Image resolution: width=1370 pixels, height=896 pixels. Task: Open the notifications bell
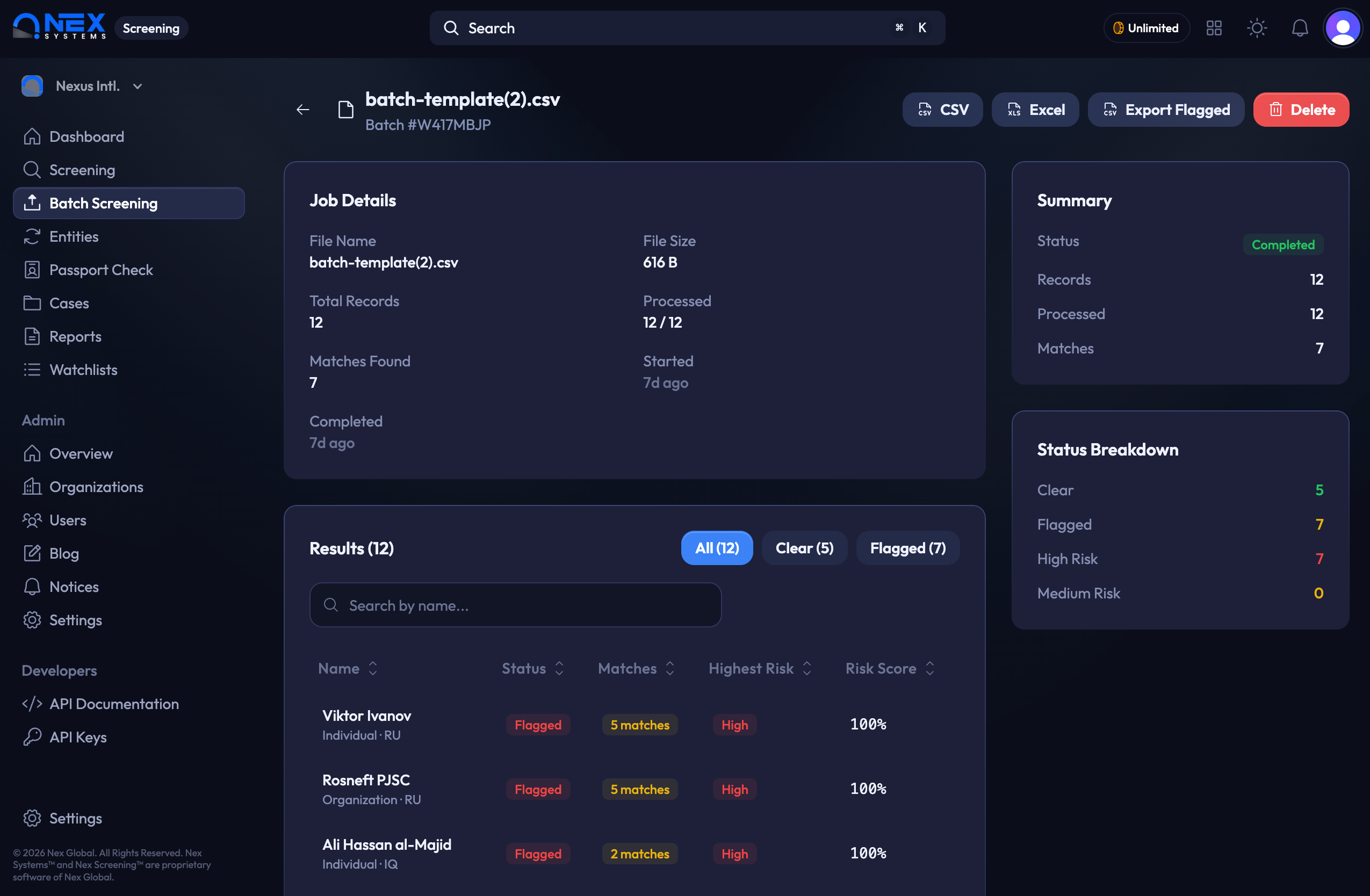(1300, 28)
